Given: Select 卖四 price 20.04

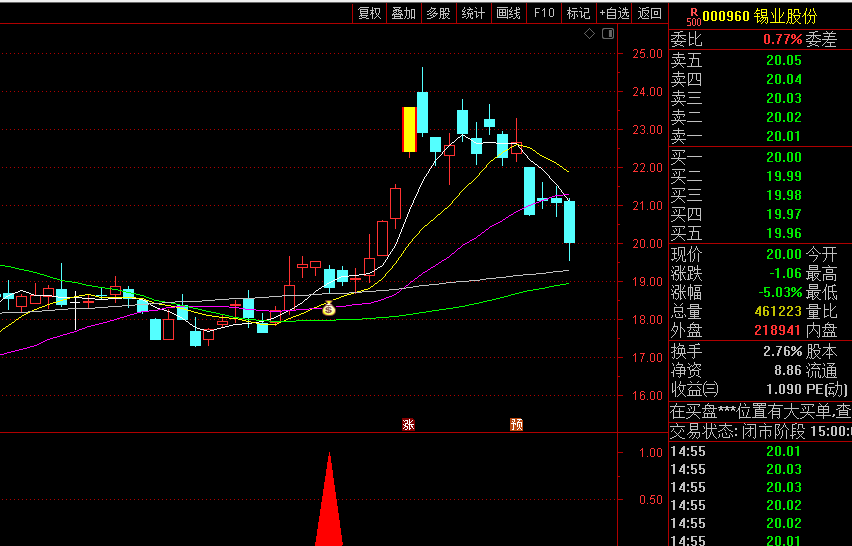Looking at the screenshot, I should click(x=784, y=79).
